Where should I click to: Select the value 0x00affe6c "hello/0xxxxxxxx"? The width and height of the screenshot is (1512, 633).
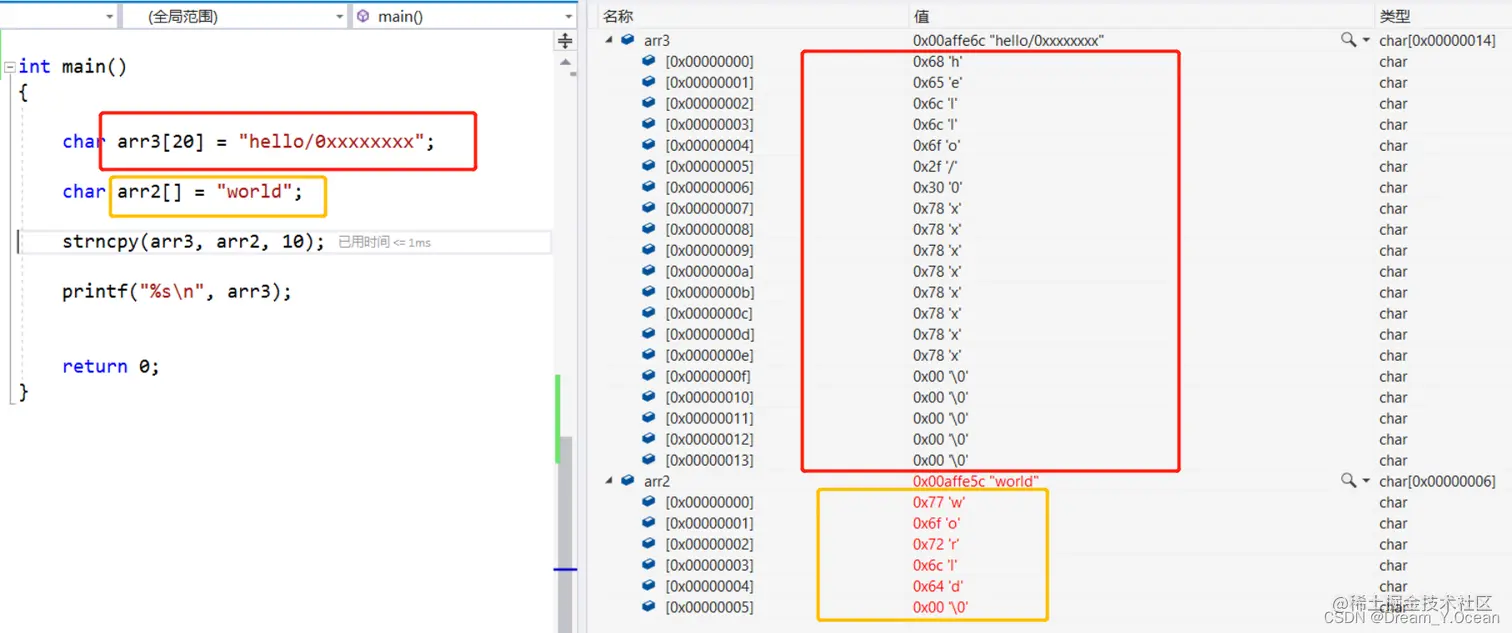(x=1008, y=40)
